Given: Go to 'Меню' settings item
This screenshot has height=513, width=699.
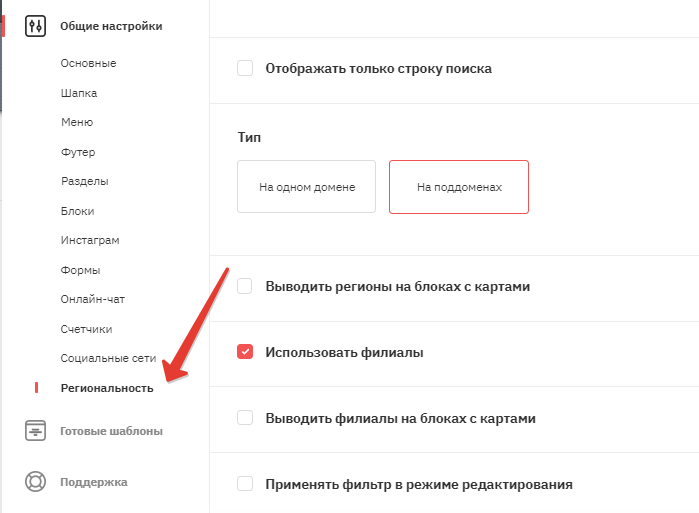Looking at the screenshot, I should click(77, 122).
